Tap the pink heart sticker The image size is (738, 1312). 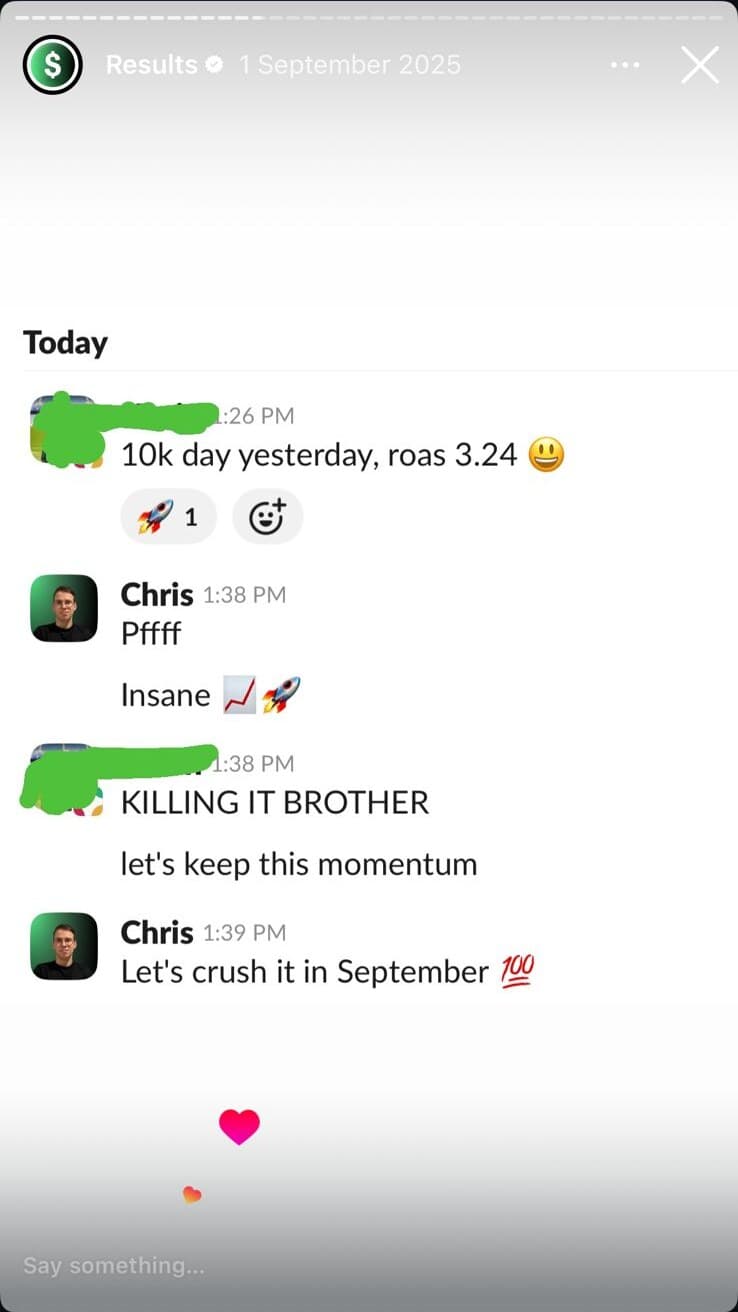[240, 1125]
